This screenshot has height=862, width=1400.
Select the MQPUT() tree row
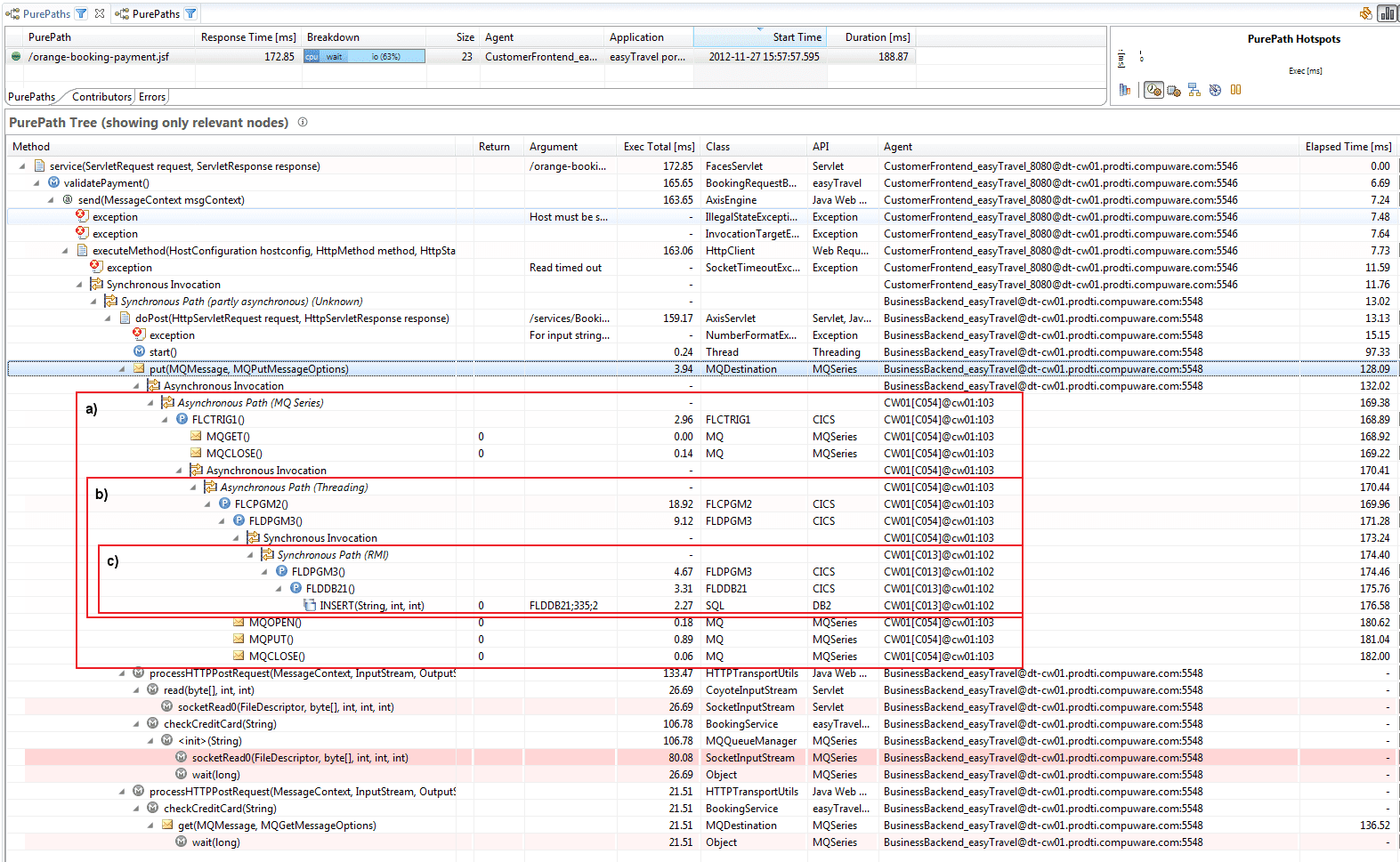(701, 639)
